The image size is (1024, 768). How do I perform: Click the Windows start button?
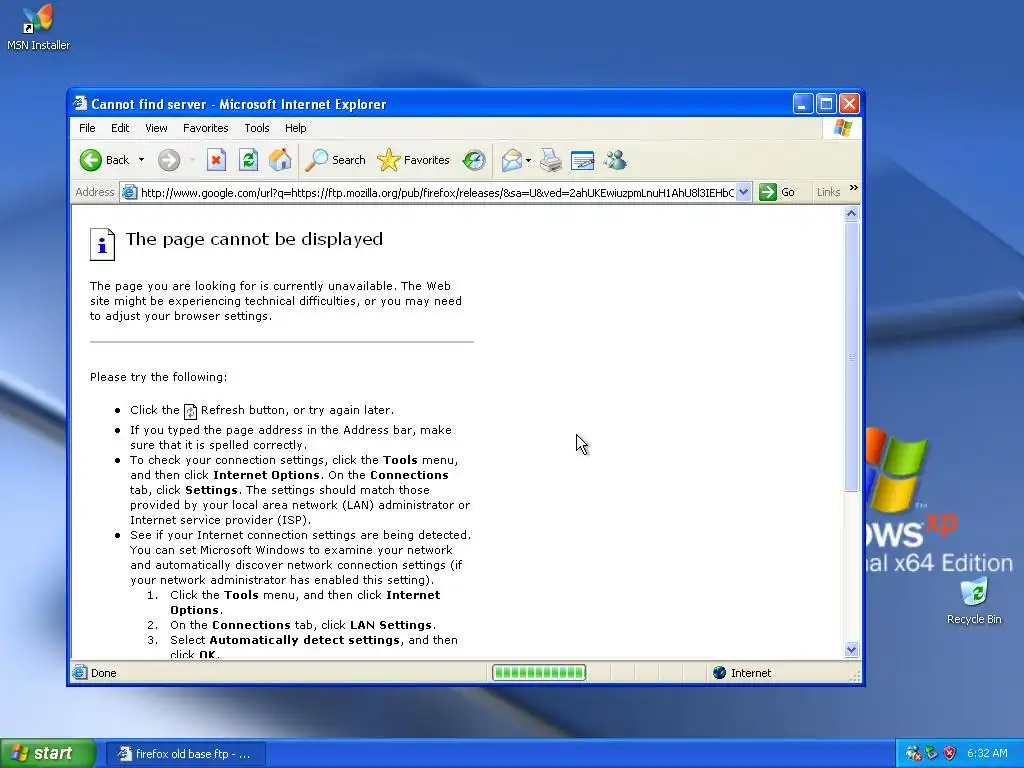(48, 753)
